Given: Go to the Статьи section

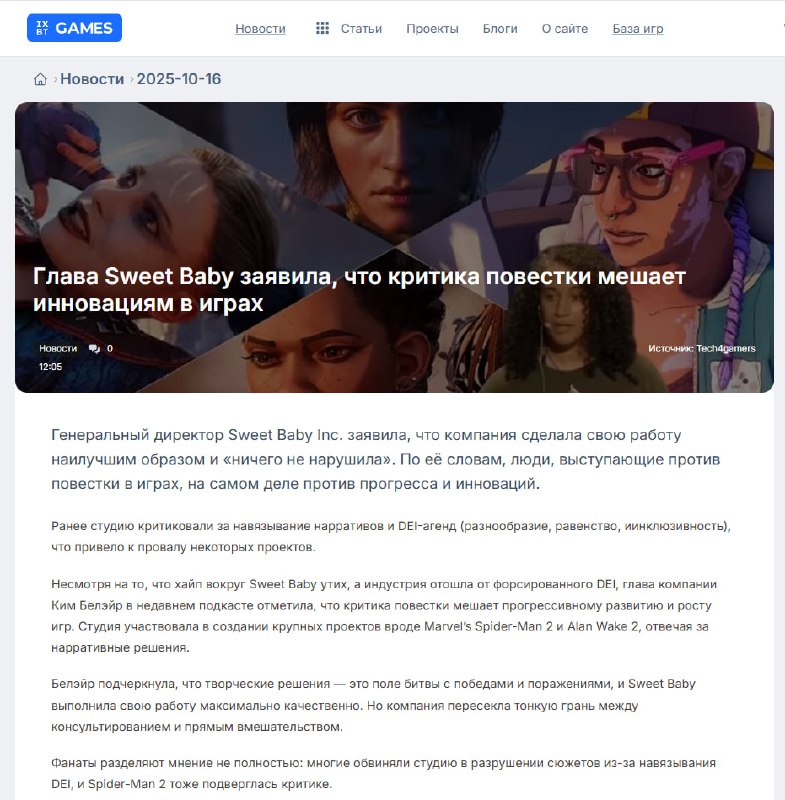Looking at the screenshot, I should tap(361, 29).
